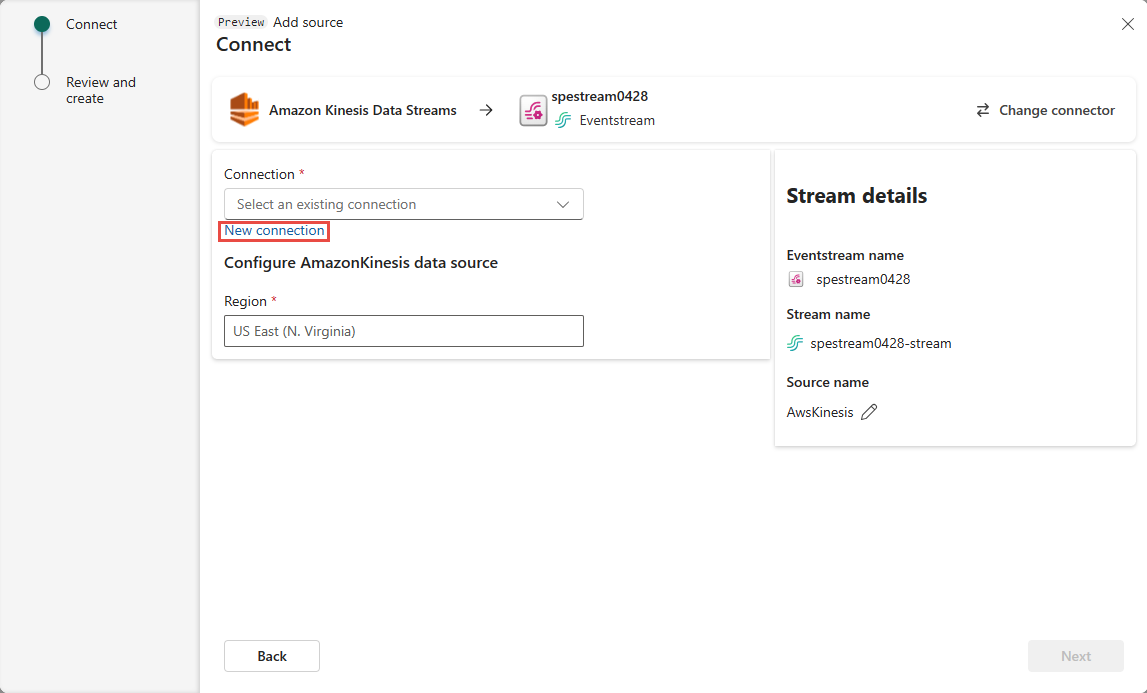Dismiss the Add source dialog with X
The width and height of the screenshot is (1147, 693).
1128,23
